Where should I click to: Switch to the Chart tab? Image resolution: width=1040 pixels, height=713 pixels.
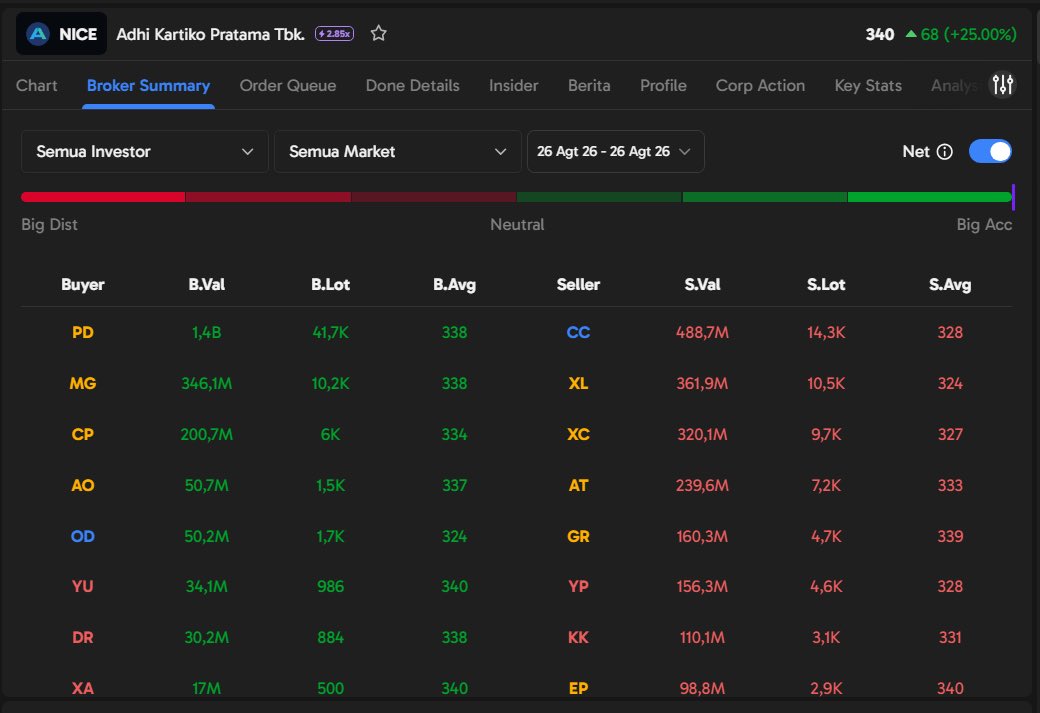[x=36, y=86]
